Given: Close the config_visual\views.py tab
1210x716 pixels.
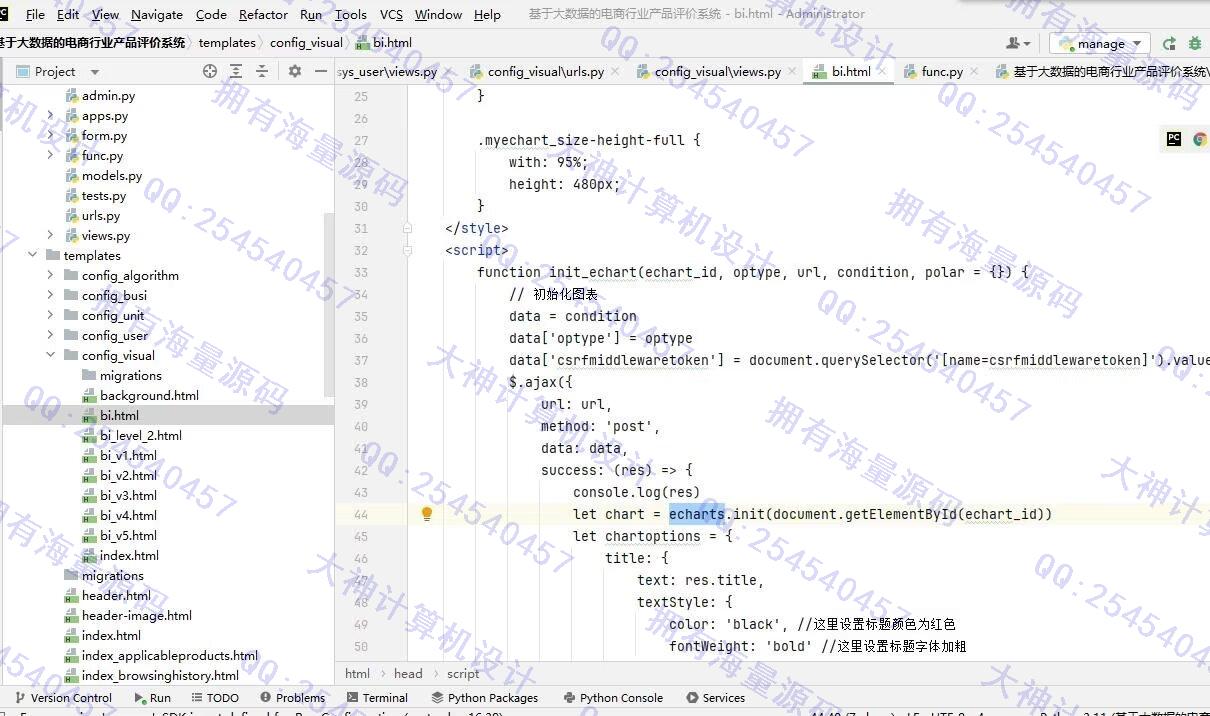Looking at the screenshot, I should 792,72.
